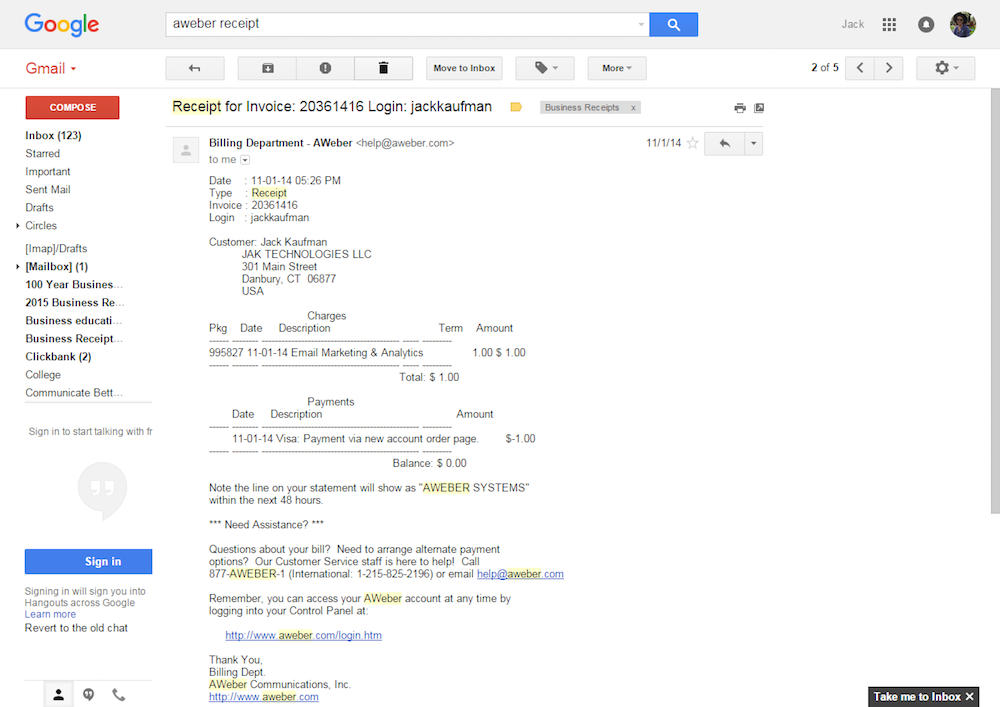Print the email using the printer icon
The height and width of the screenshot is (707, 1000).
pos(740,108)
